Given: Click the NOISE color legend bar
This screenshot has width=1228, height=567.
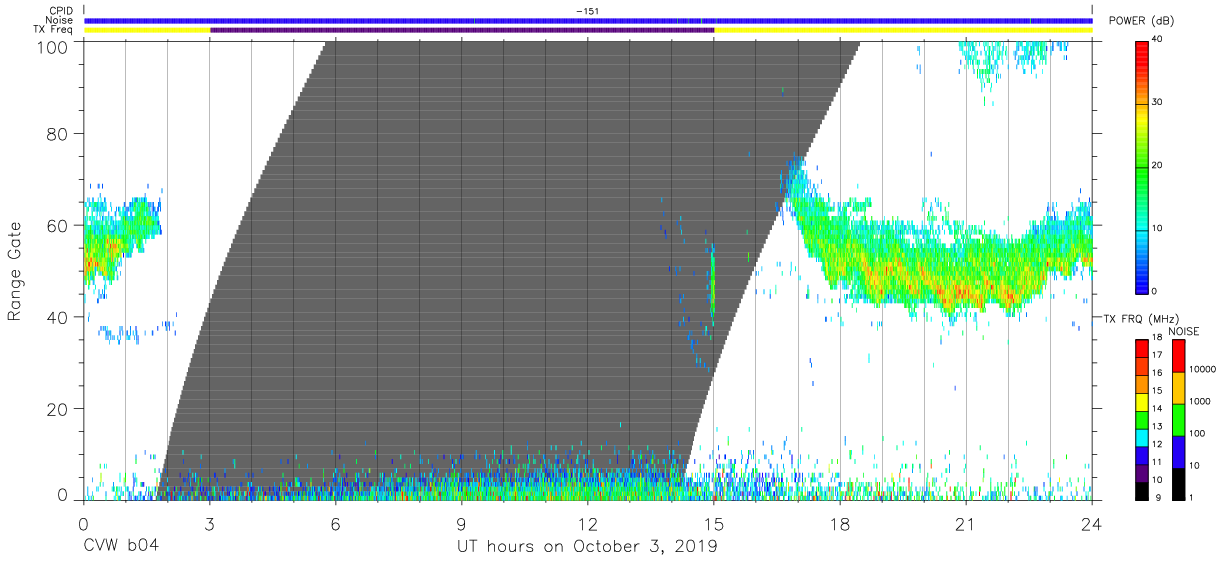Looking at the screenshot, I should pyautogui.click(x=1178, y=419).
